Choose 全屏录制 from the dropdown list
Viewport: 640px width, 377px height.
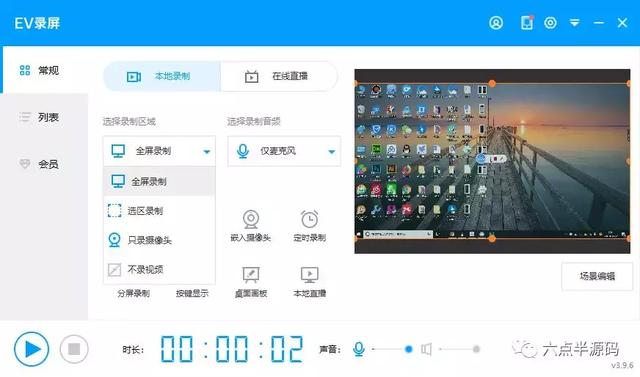tap(159, 181)
